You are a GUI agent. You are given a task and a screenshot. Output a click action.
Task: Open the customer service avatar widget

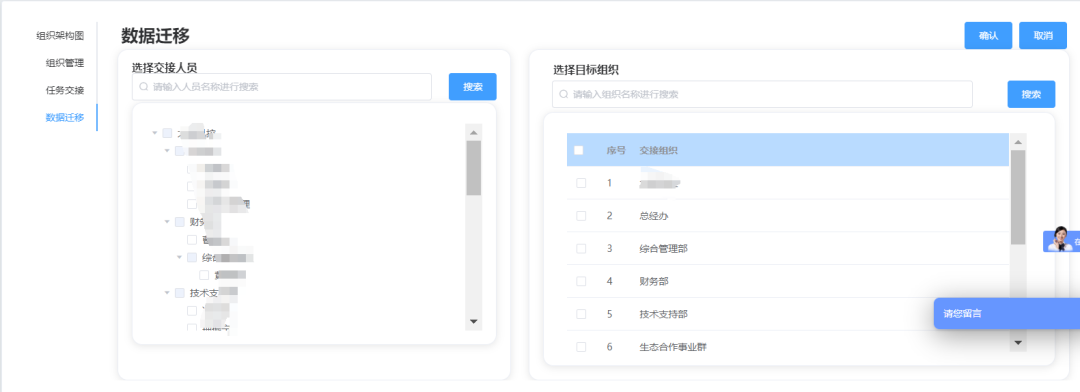[1061, 239]
